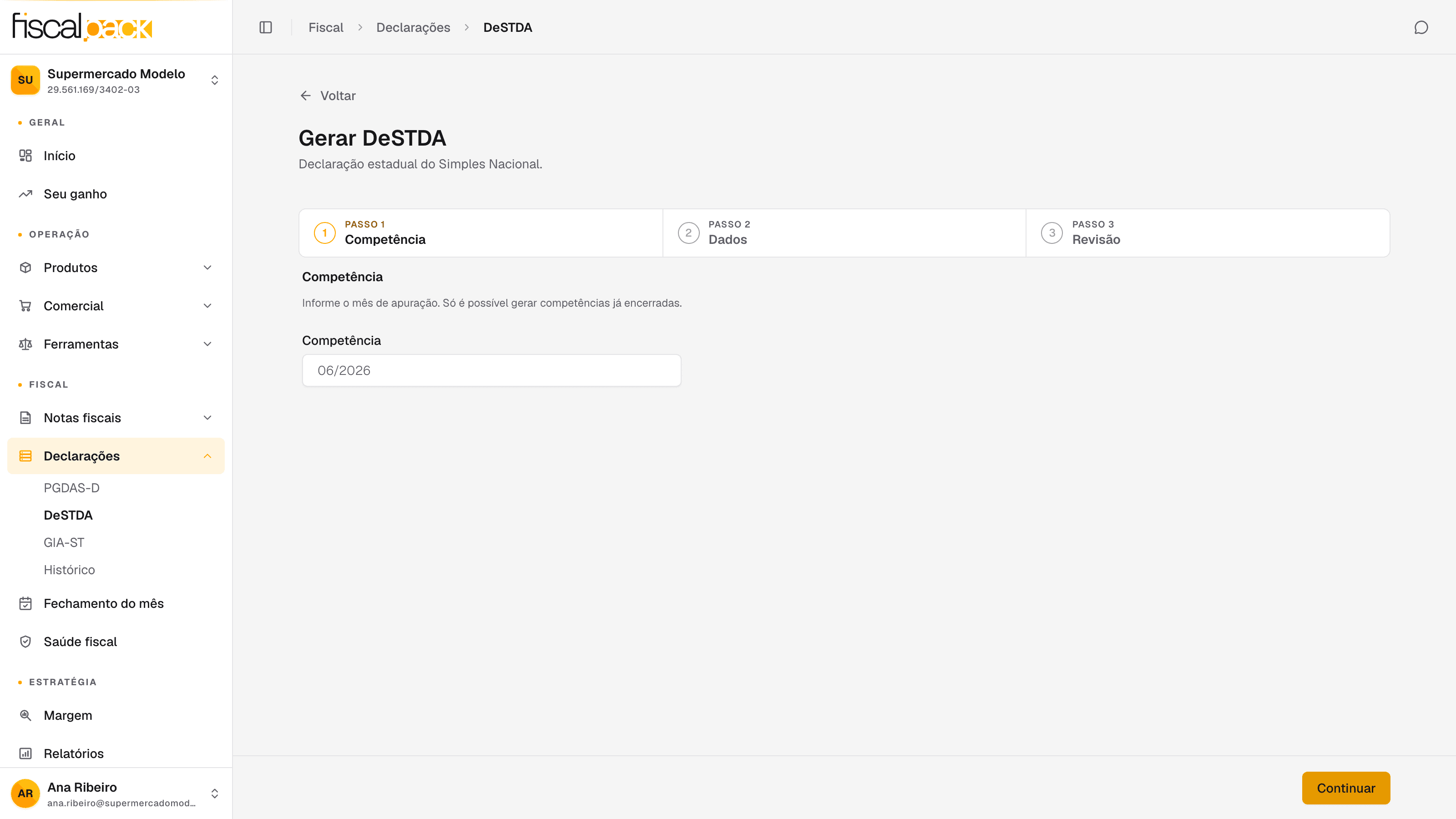1456x819 pixels.
Task: Click the Produtos menu label
Action: 71,268
